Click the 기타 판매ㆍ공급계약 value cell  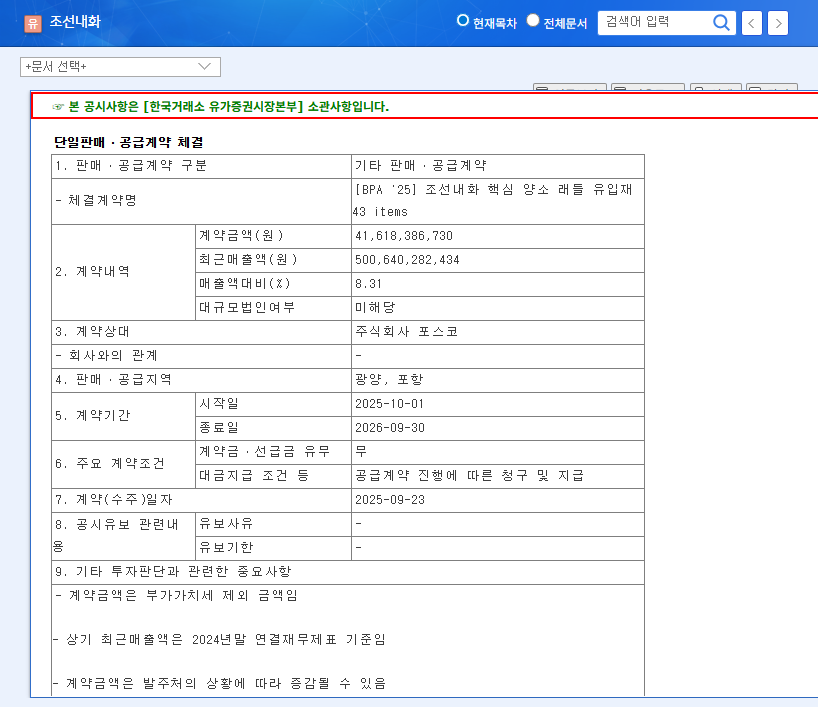coord(498,166)
